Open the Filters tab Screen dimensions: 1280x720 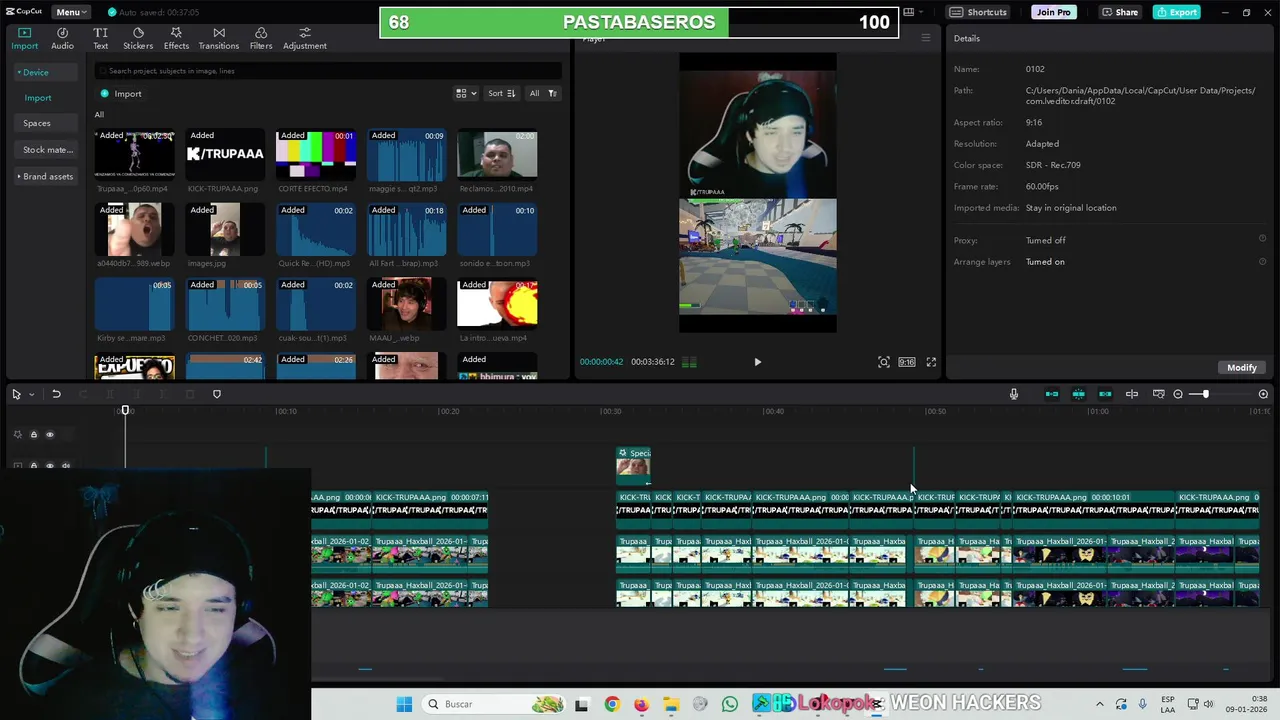tap(261, 39)
